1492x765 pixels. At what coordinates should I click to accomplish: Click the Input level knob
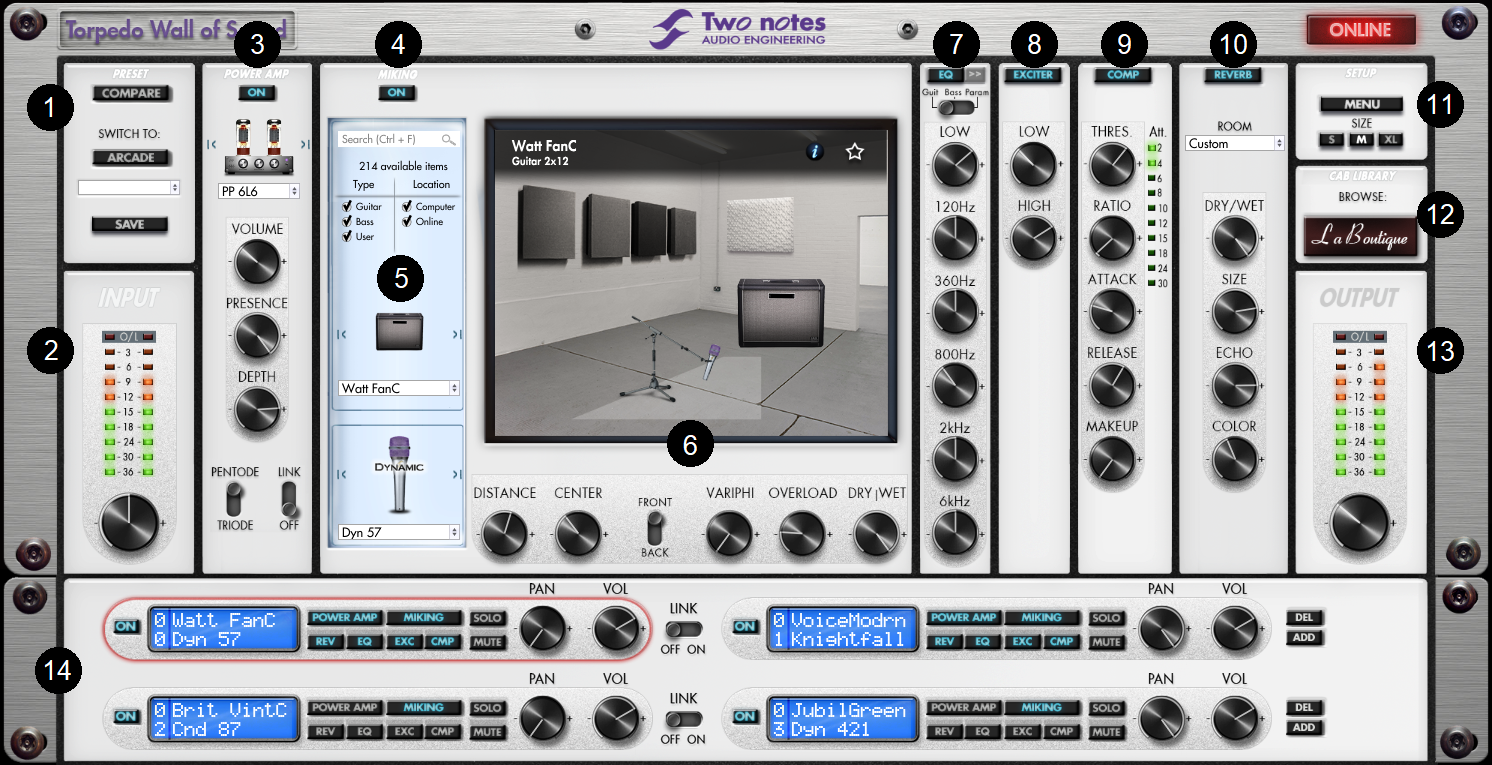(129, 522)
